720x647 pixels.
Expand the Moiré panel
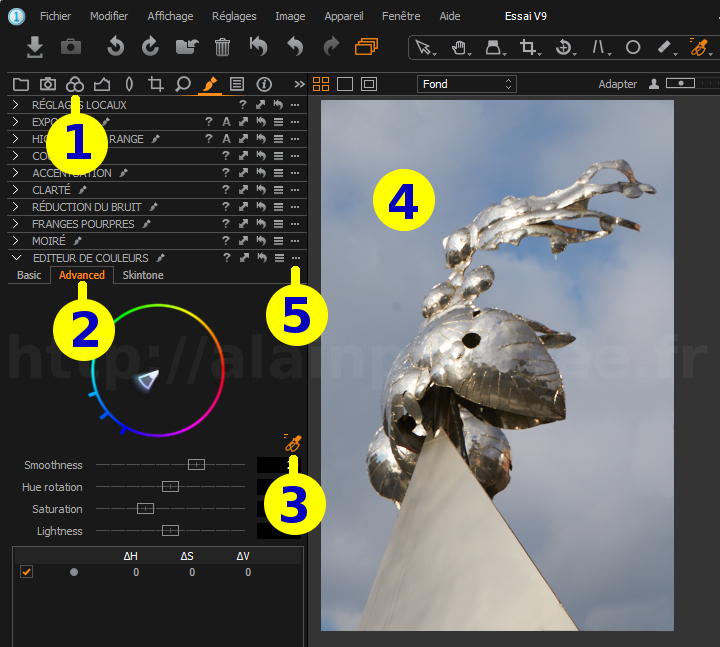pyautogui.click(x=16, y=241)
